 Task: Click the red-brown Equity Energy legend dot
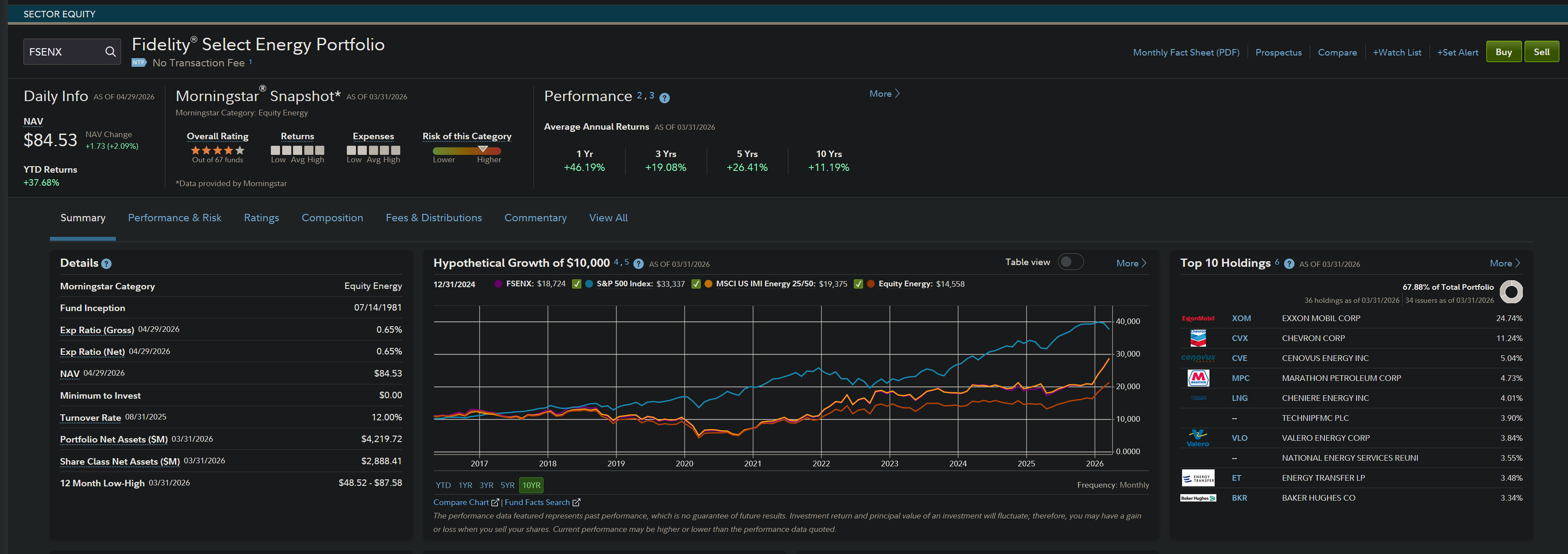tap(871, 284)
